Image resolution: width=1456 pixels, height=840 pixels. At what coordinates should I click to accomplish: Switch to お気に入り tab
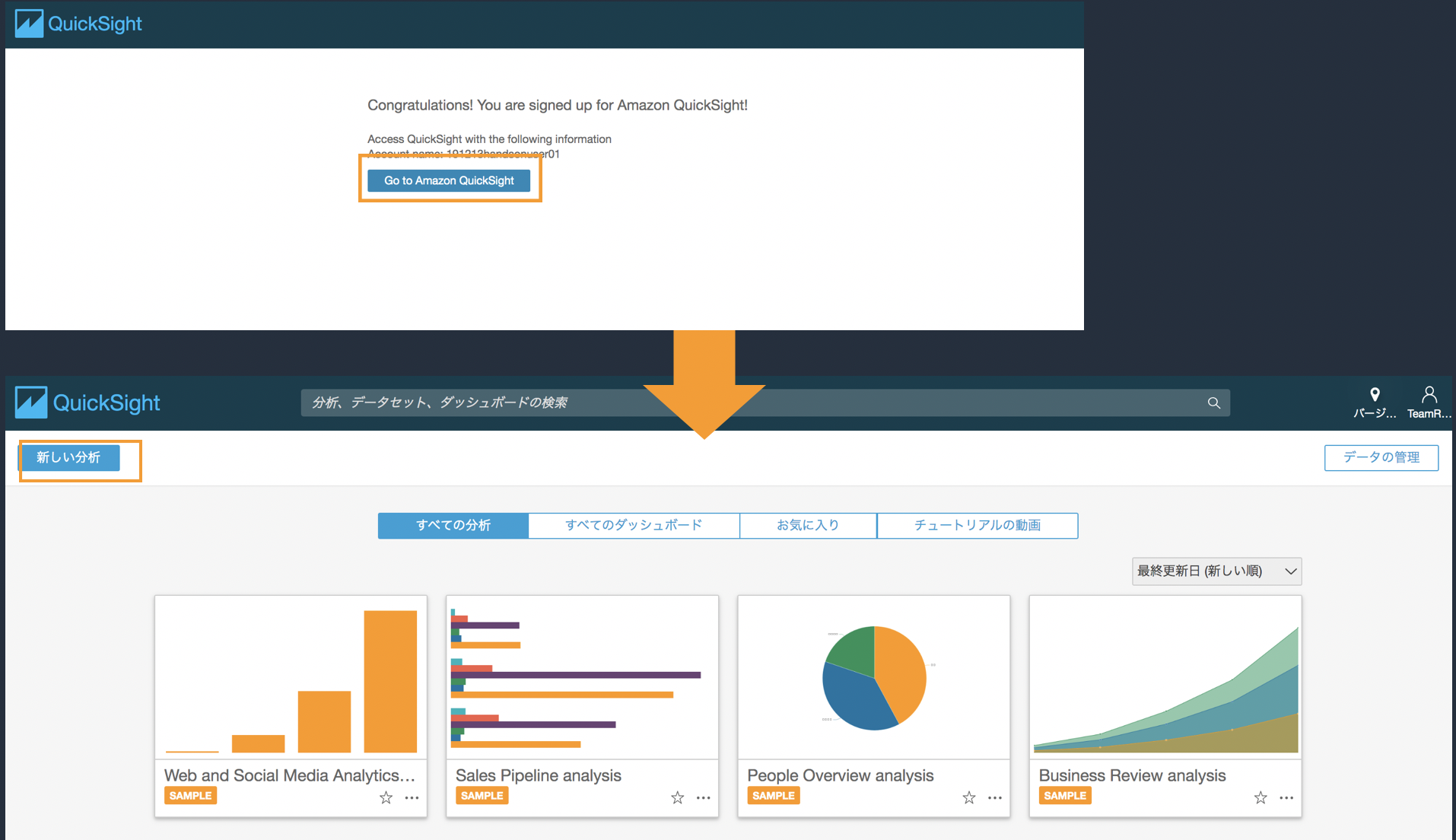[x=808, y=525]
